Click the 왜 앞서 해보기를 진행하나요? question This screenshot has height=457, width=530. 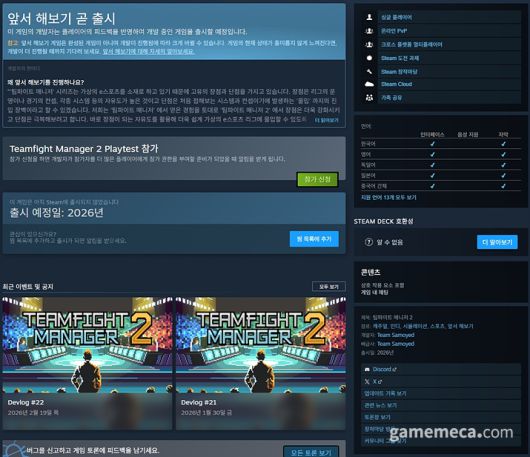click(46, 82)
